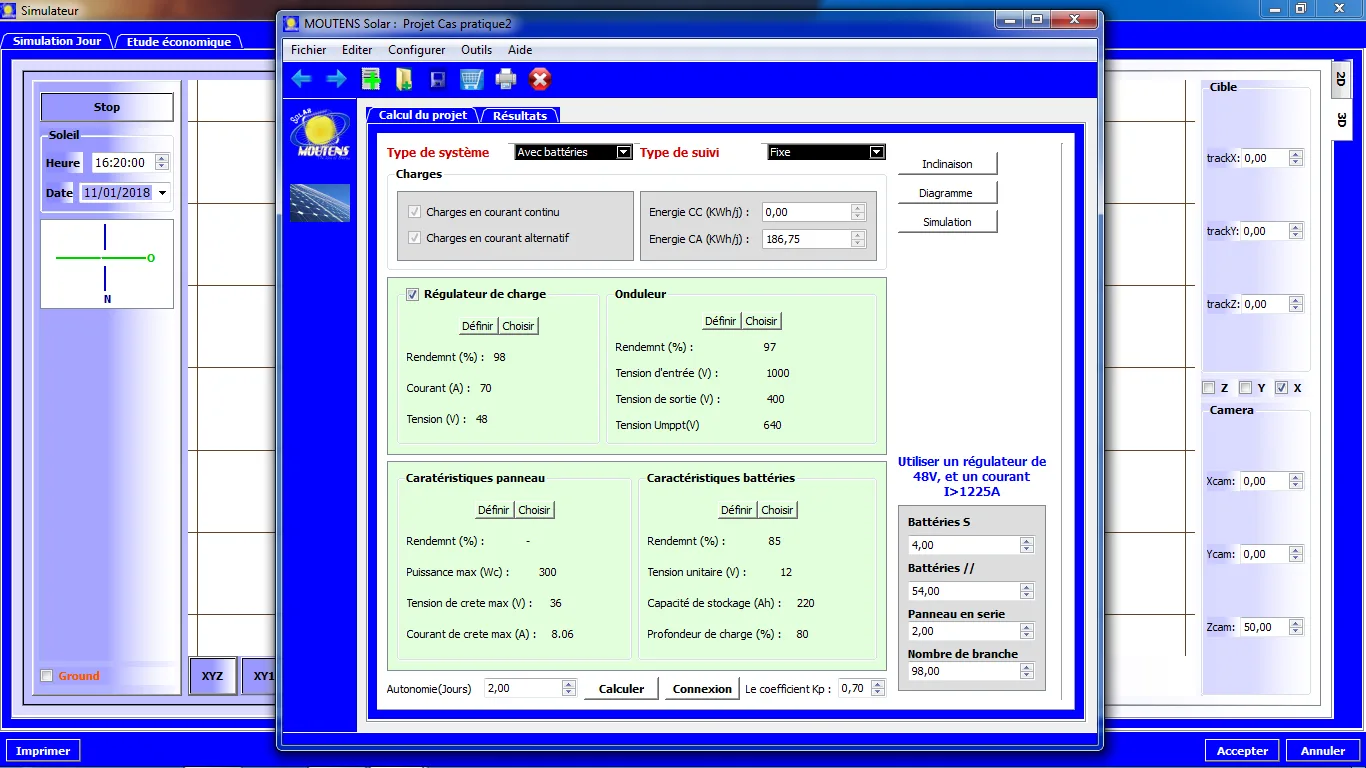The width and height of the screenshot is (1366, 768).
Task: Open the Outils menu
Action: pyautogui.click(x=477, y=49)
